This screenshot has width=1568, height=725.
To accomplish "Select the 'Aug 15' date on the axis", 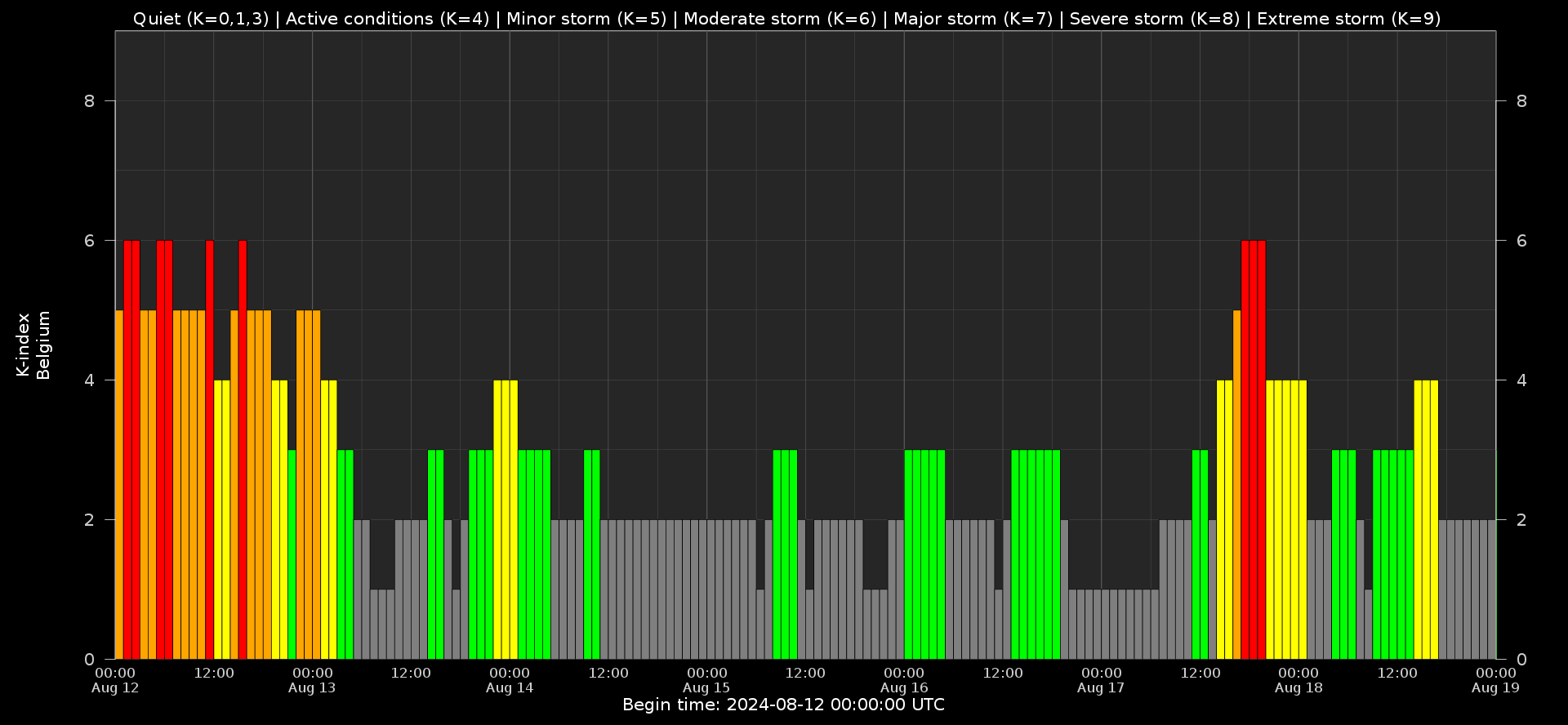I will pyautogui.click(x=706, y=688).
